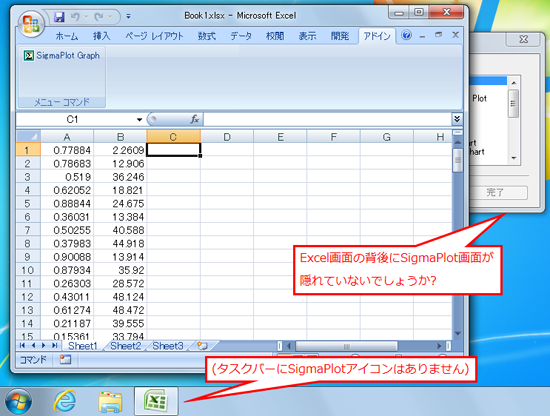Open the データ ribbon tab
The height and width of the screenshot is (416, 550).
pos(241,36)
